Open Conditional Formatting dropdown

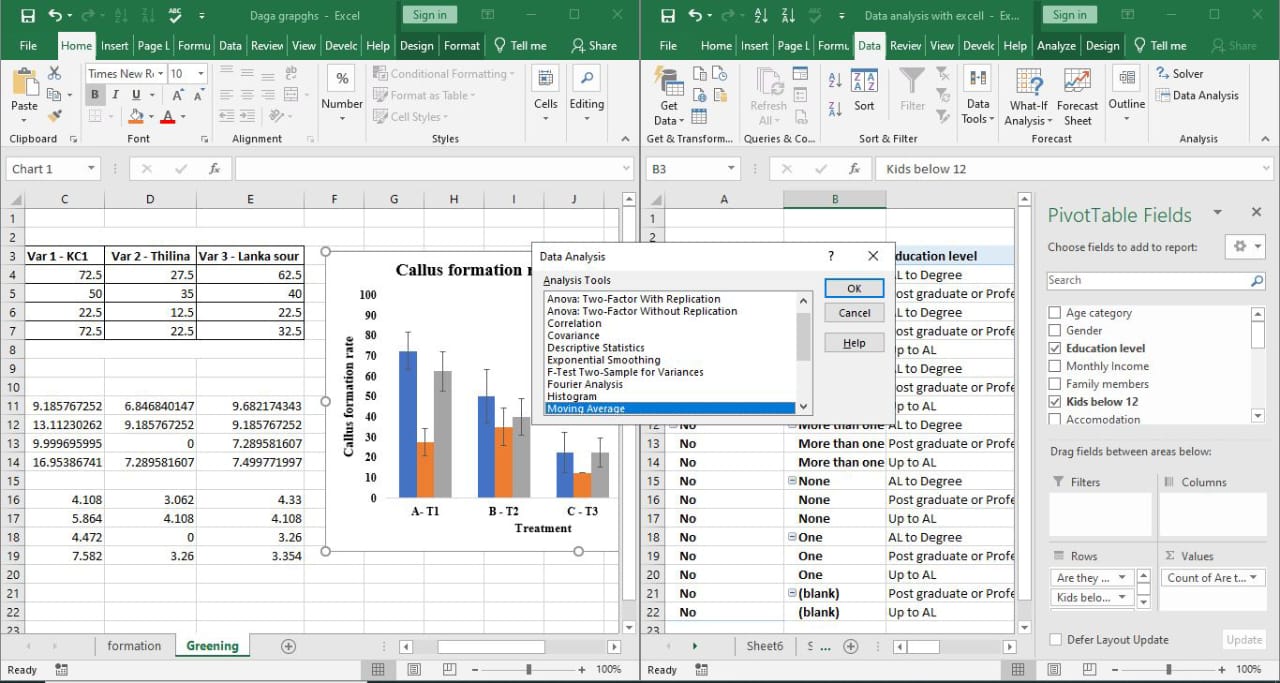click(443, 74)
